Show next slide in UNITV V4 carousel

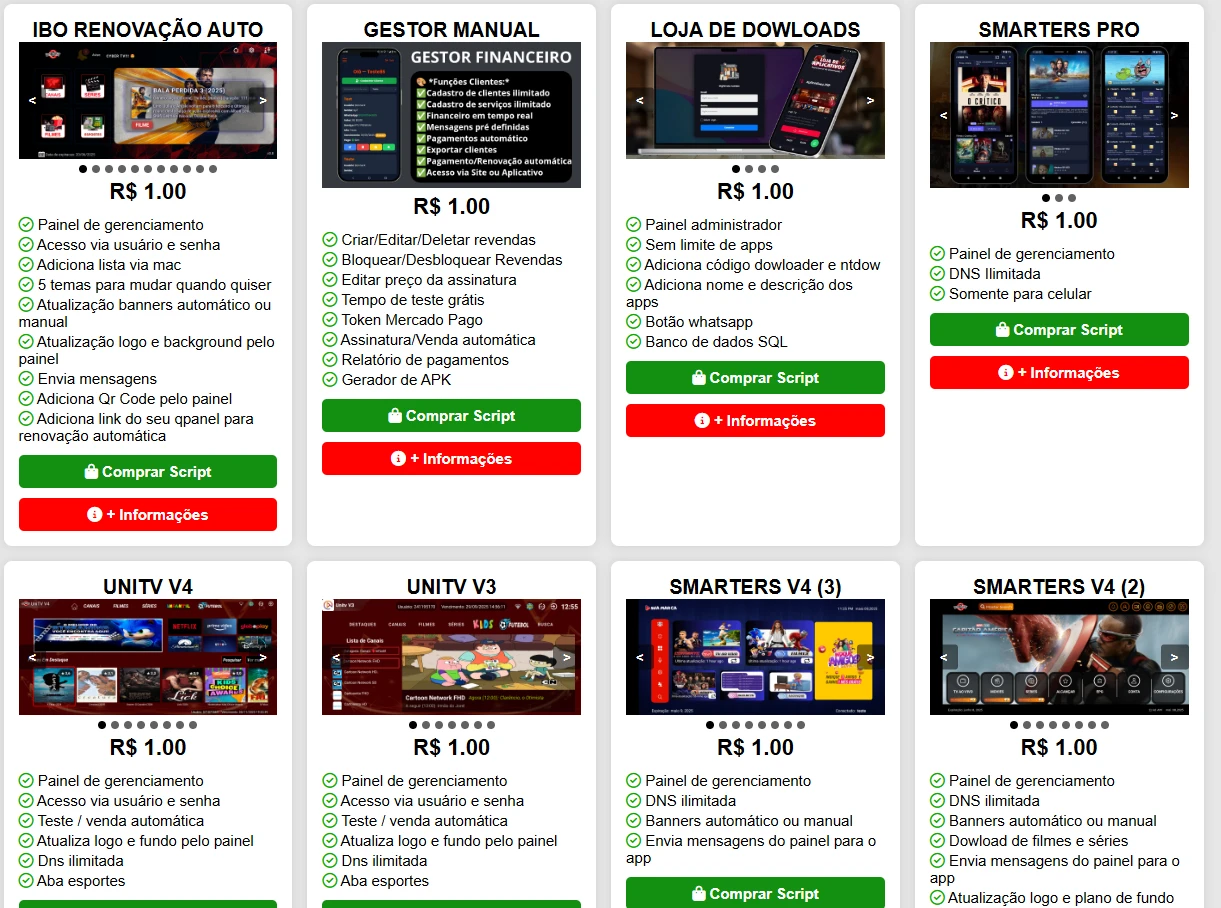click(263, 657)
